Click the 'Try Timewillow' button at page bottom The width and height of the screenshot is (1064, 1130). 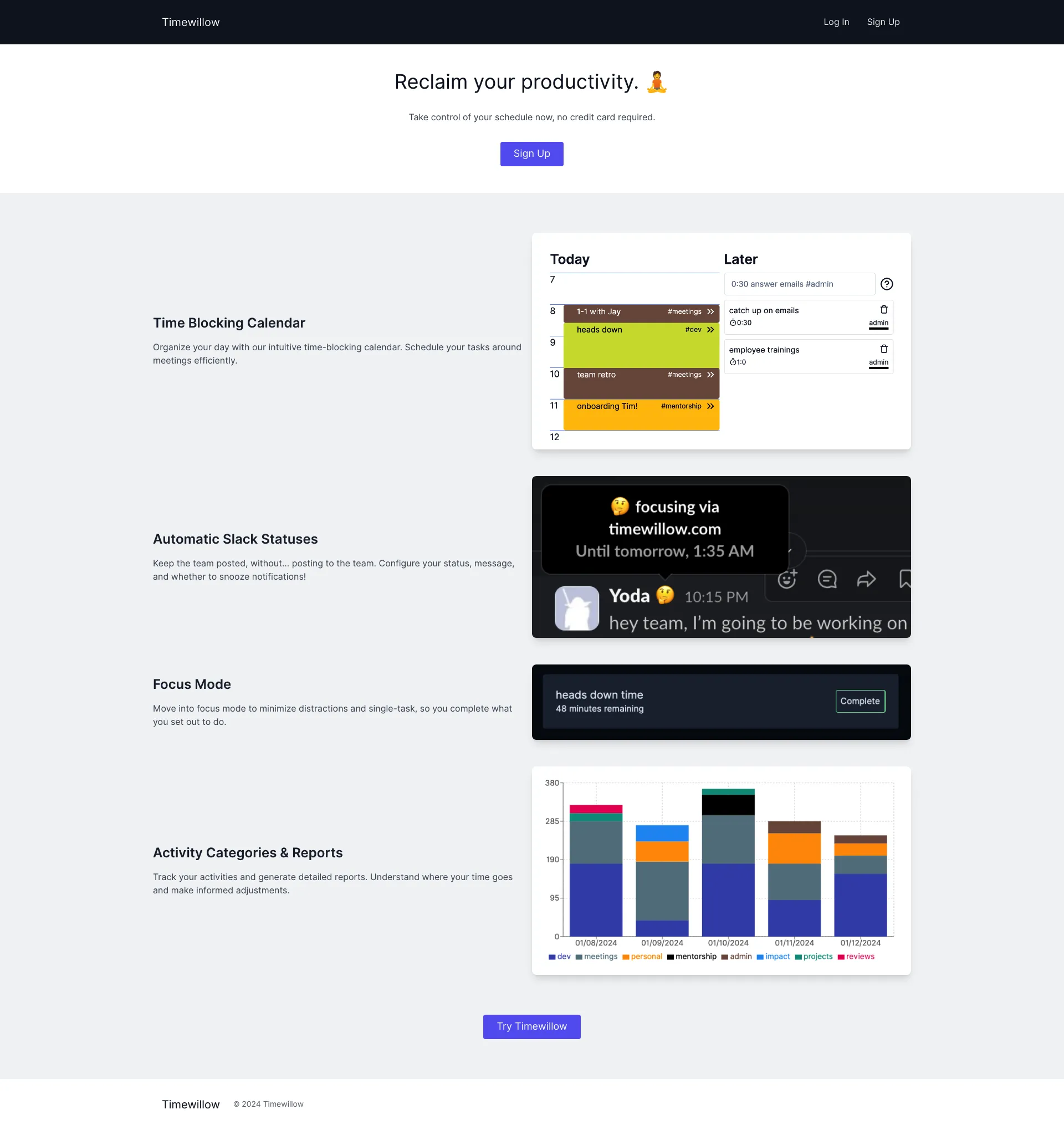531,1026
